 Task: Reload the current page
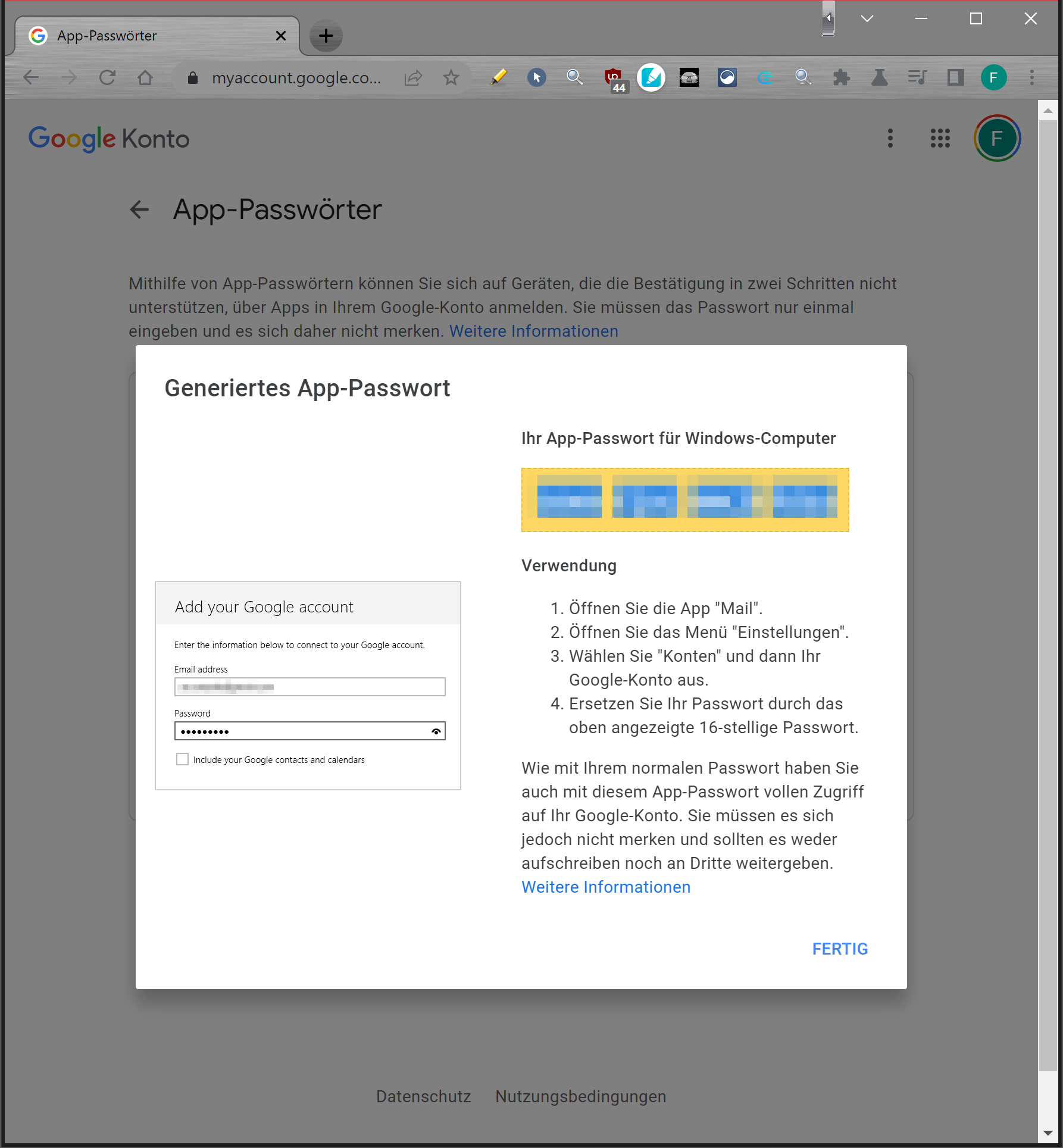[x=107, y=77]
